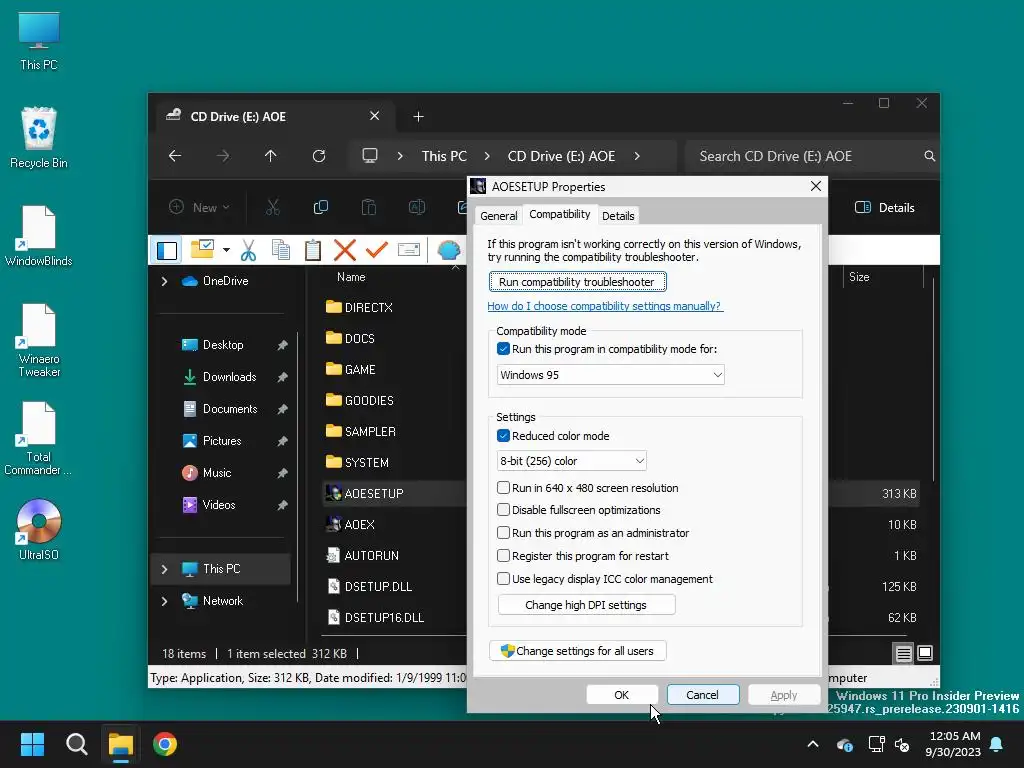Click the Rename icon in Explorer command bar
This screenshot has height=768, width=1024.
[417, 208]
